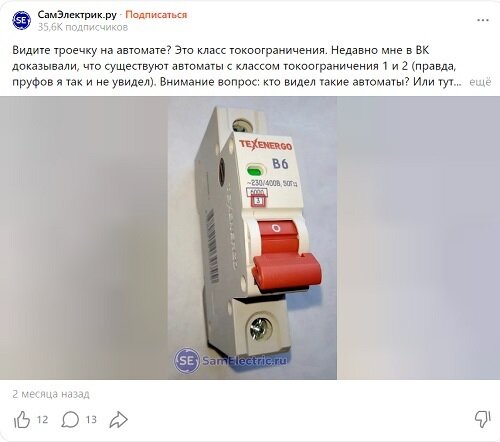Click the blurred right side of image
This screenshot has height=442, width=500.
pyautogui.click(x=418, y=238)
